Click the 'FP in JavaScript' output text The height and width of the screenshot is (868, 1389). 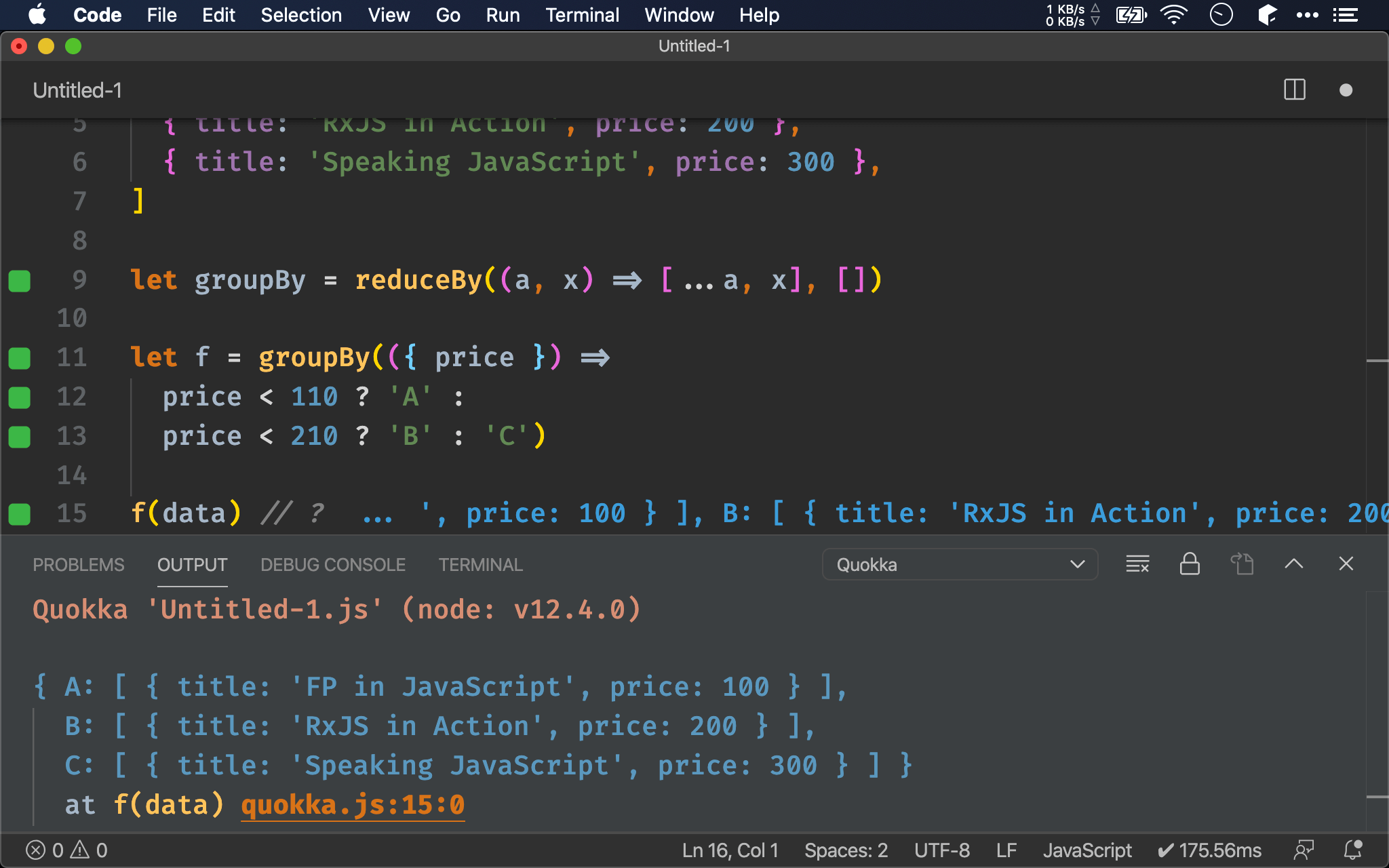click(x=433, y=687)
